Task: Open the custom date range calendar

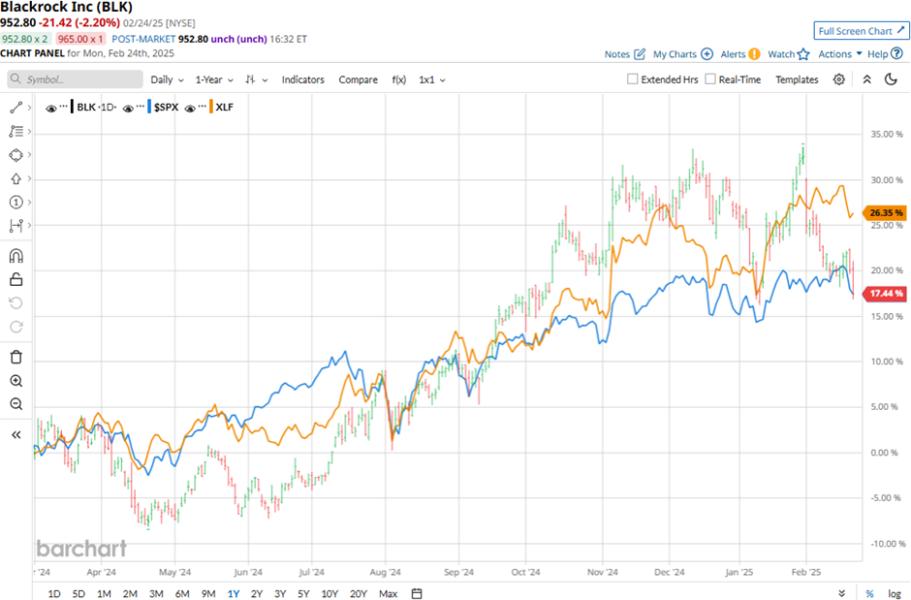Action: click(417, 593)
